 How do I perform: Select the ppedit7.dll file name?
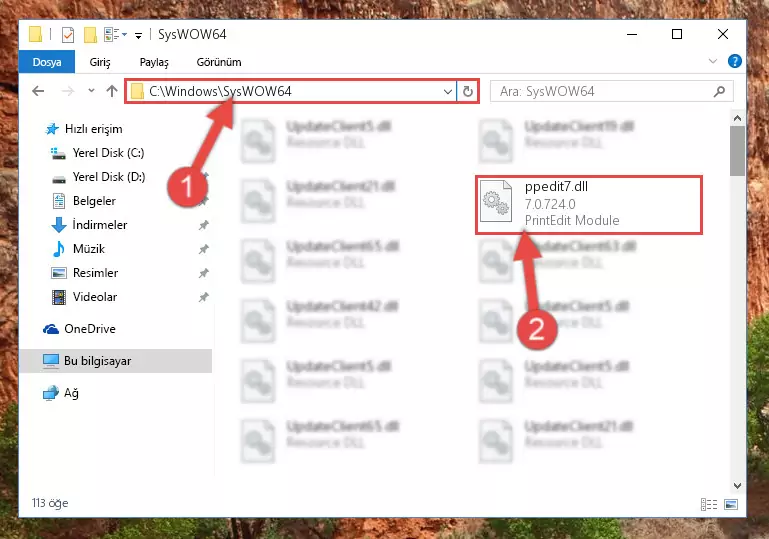556,187
